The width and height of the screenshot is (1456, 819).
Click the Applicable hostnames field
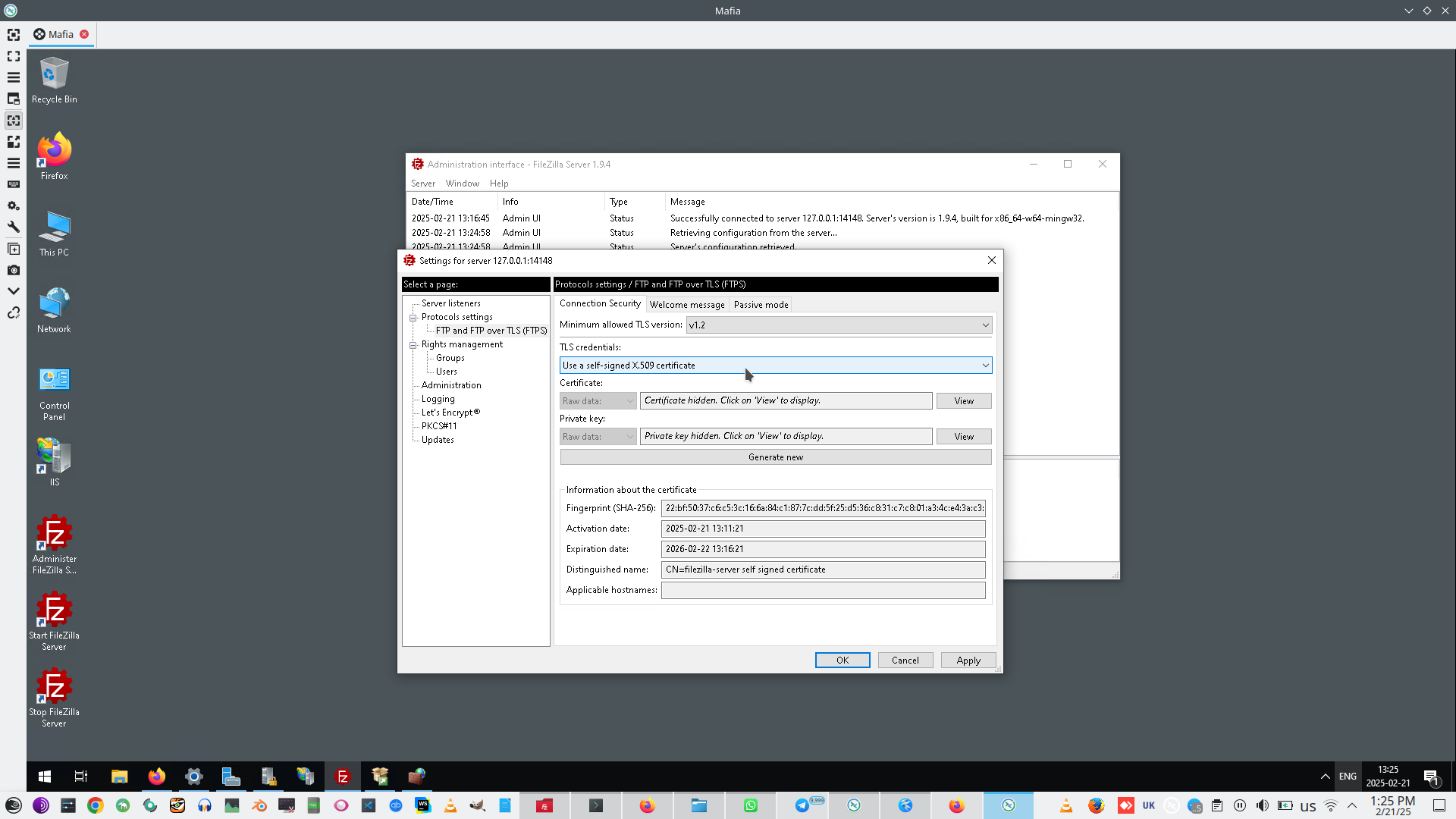click(823, 590)
